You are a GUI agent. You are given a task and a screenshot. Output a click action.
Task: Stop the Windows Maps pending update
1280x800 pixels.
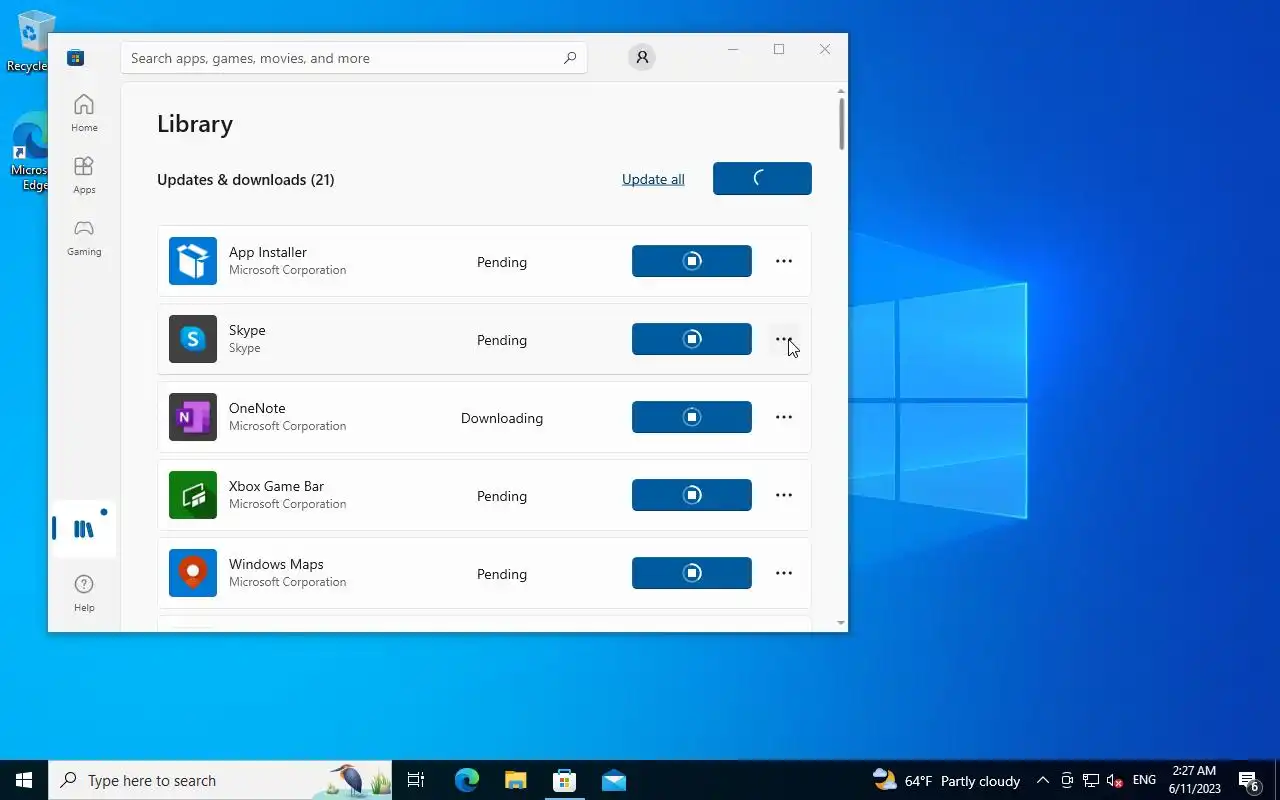point(692,573)
